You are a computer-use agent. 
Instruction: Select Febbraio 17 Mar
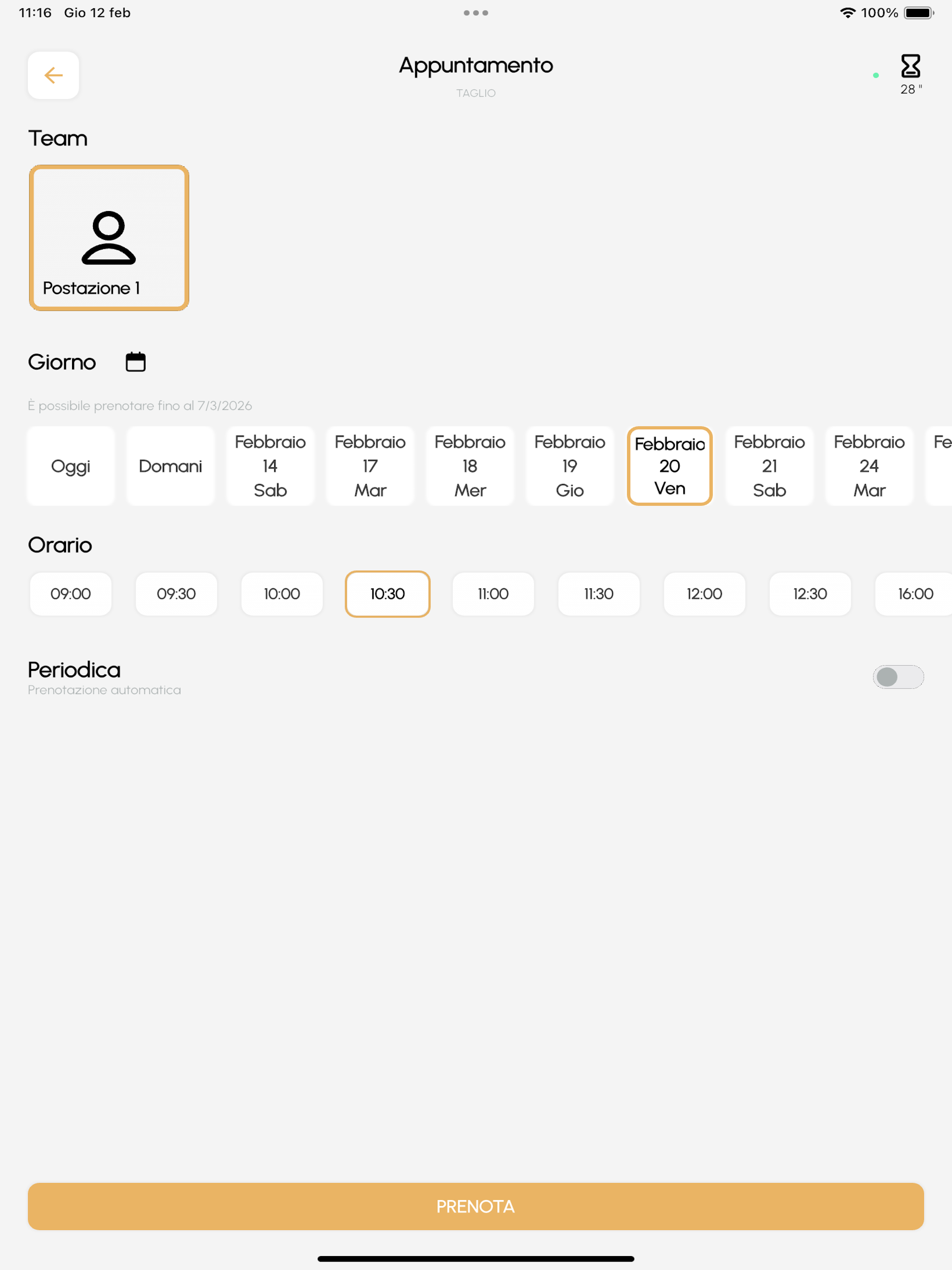click(370, 466)
